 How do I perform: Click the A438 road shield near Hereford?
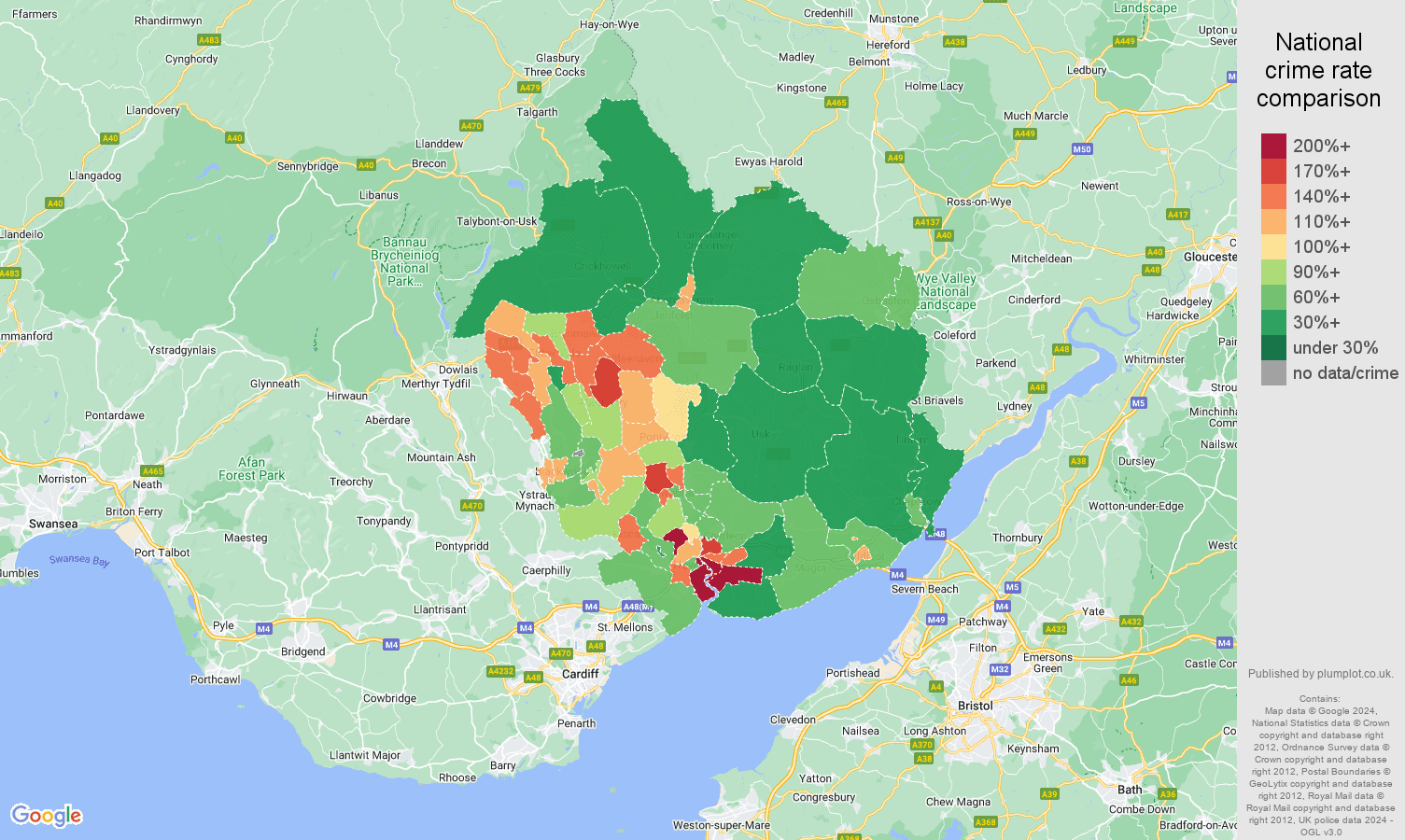coord(955,42)
